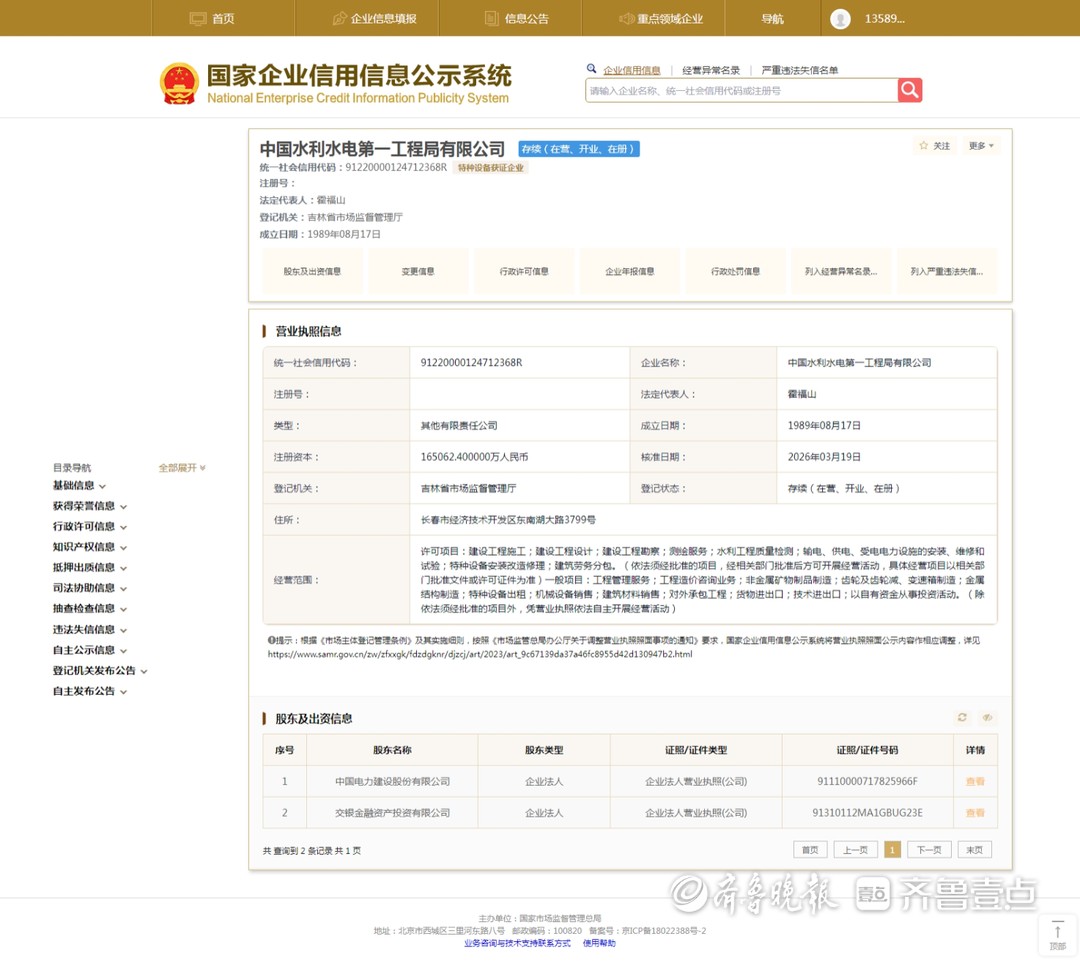Expand 获得荣誉信息 in directory navigation

[x=90, y=506]
